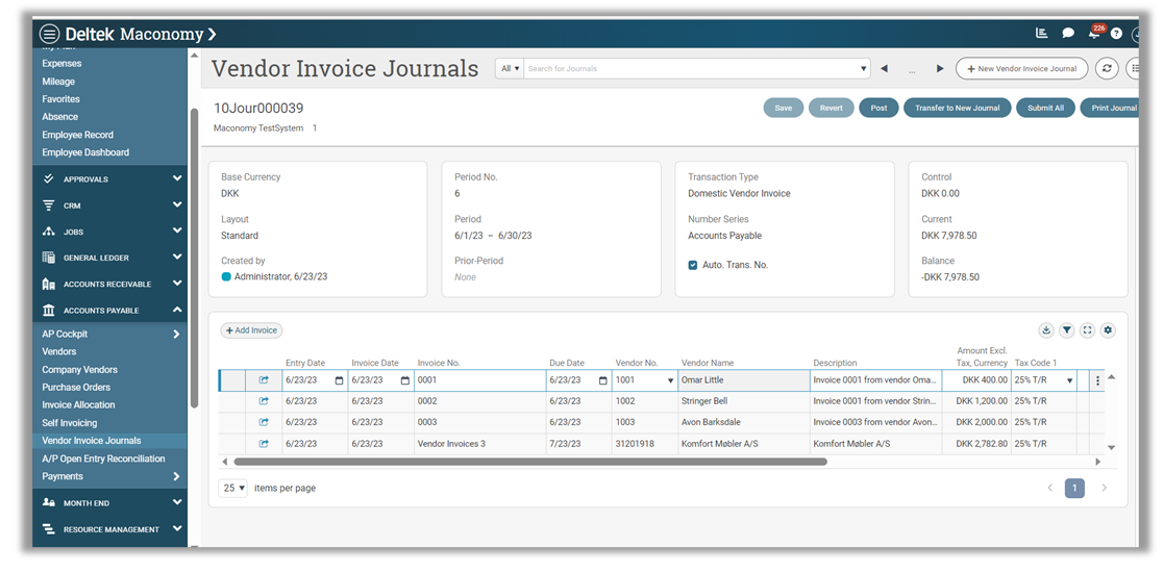Open the table settings gear icon
Screen dimensions: 1162x564
point(1108,330)
